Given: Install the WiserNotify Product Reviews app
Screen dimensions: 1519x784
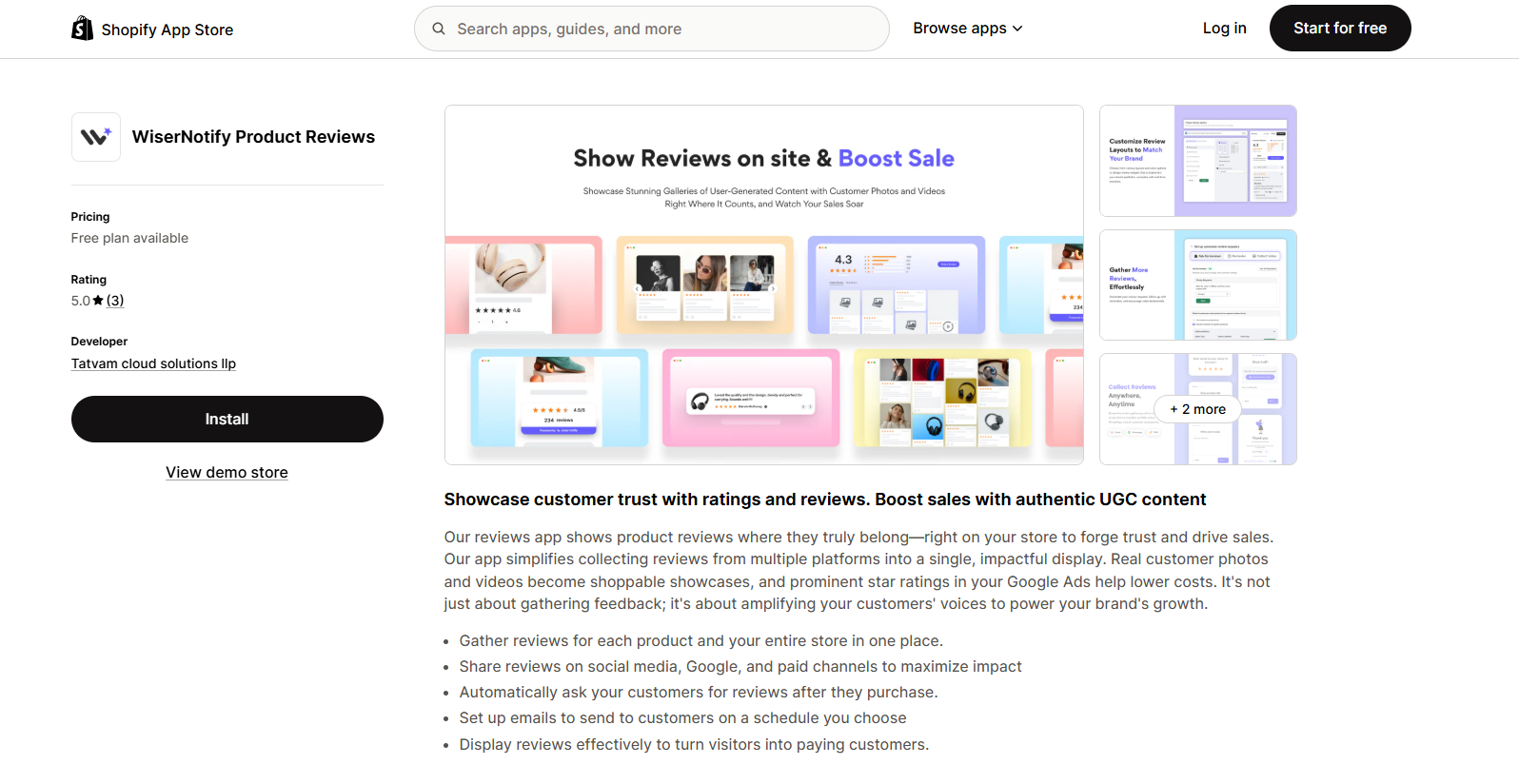Looking at the screenshot, I should [227, 419].
